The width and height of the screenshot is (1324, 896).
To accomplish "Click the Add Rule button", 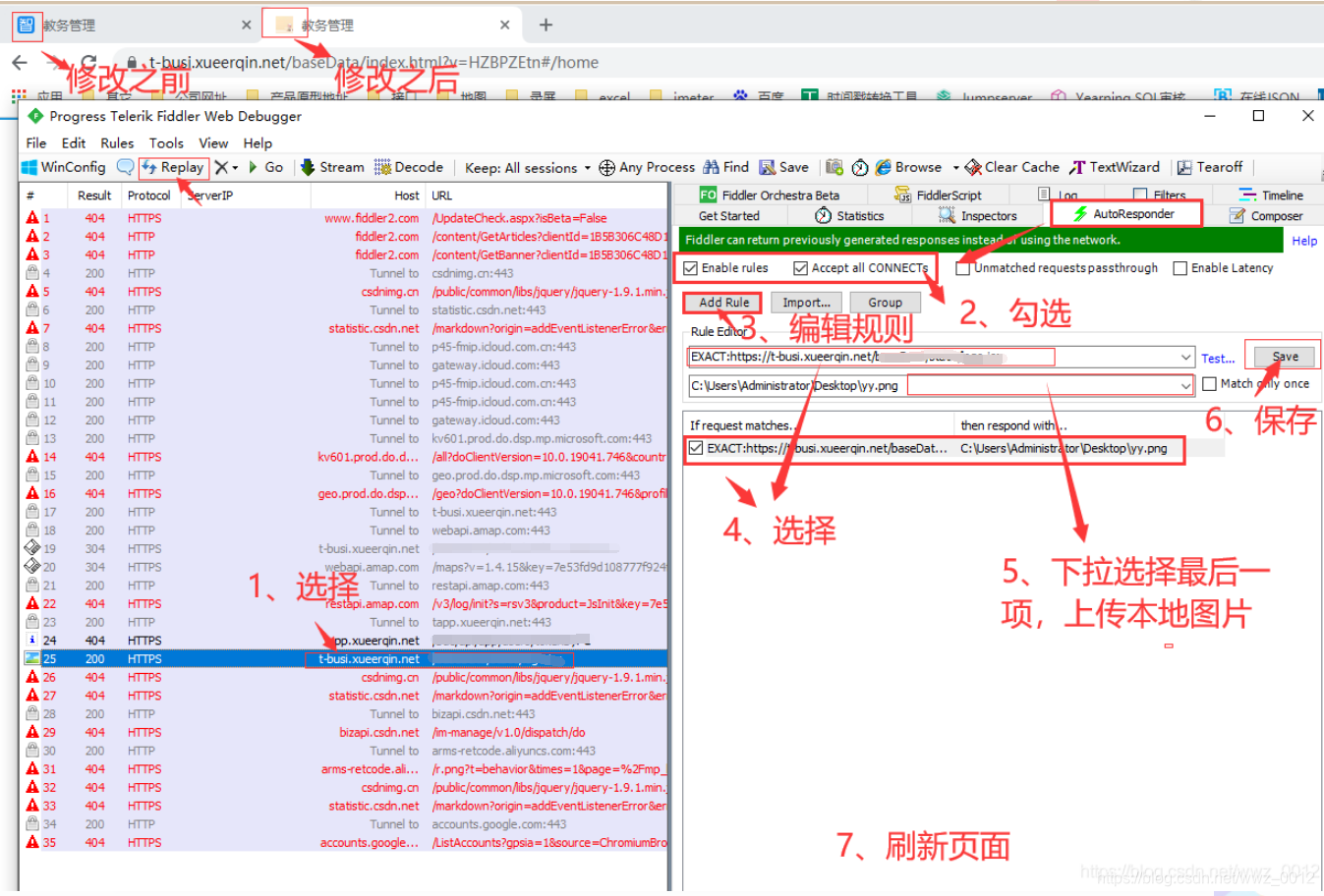I will coord(721,302).
